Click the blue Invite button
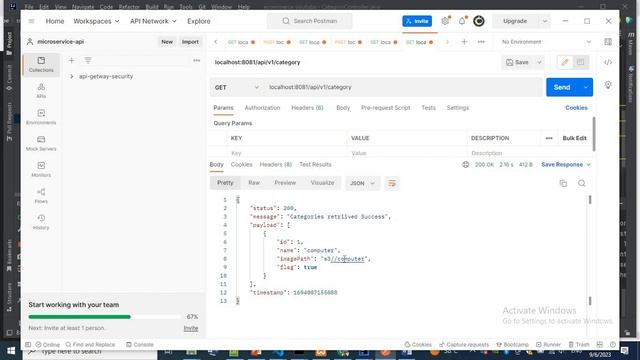640x360 pixels. click(x=417, y=21)
